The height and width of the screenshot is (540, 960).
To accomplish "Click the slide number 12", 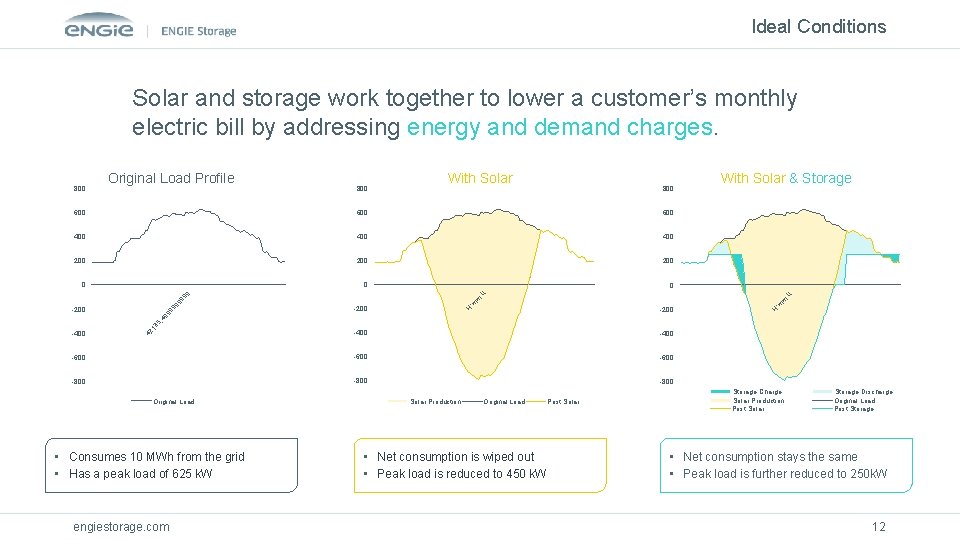I will coord(879,527).
